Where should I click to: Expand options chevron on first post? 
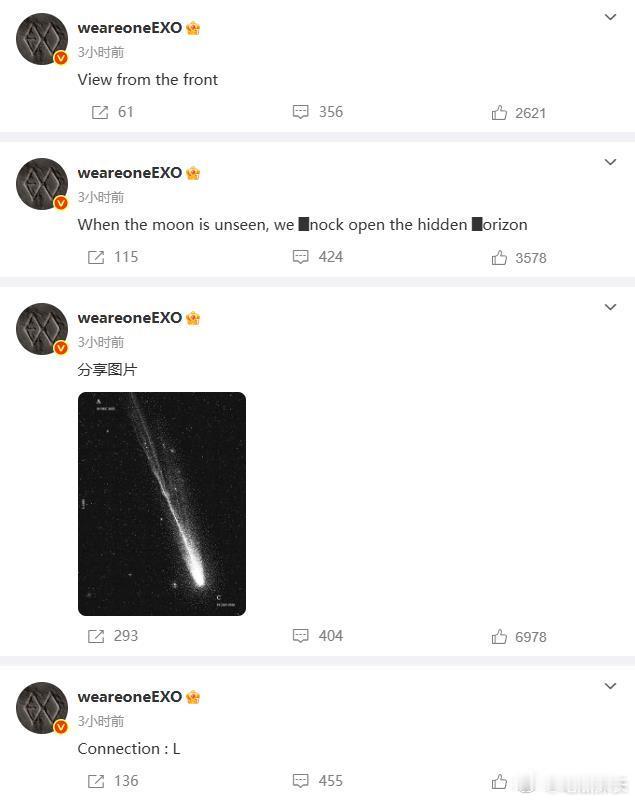pyautogui.click(x=610, y=17)
